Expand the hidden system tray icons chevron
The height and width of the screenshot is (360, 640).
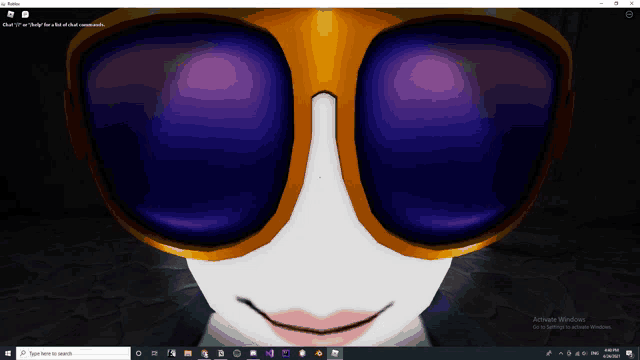point(561,353)
